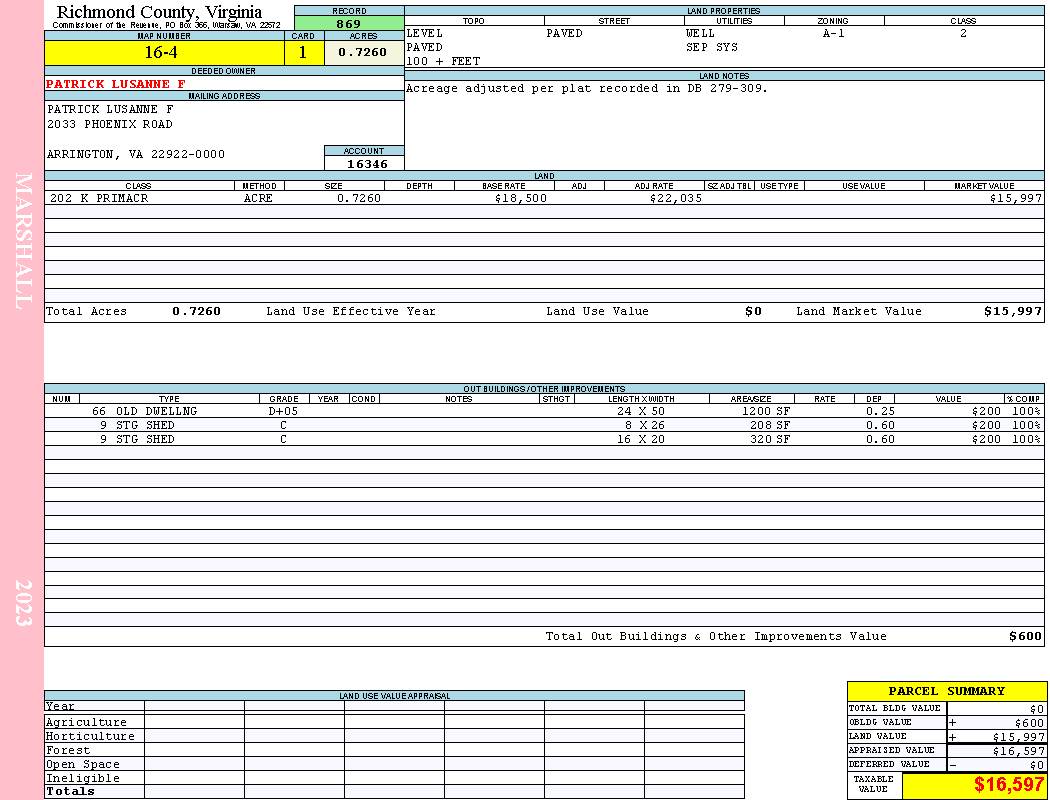Click the LAND USE VALUE APPRAISAL header

[x=394, y=696]
